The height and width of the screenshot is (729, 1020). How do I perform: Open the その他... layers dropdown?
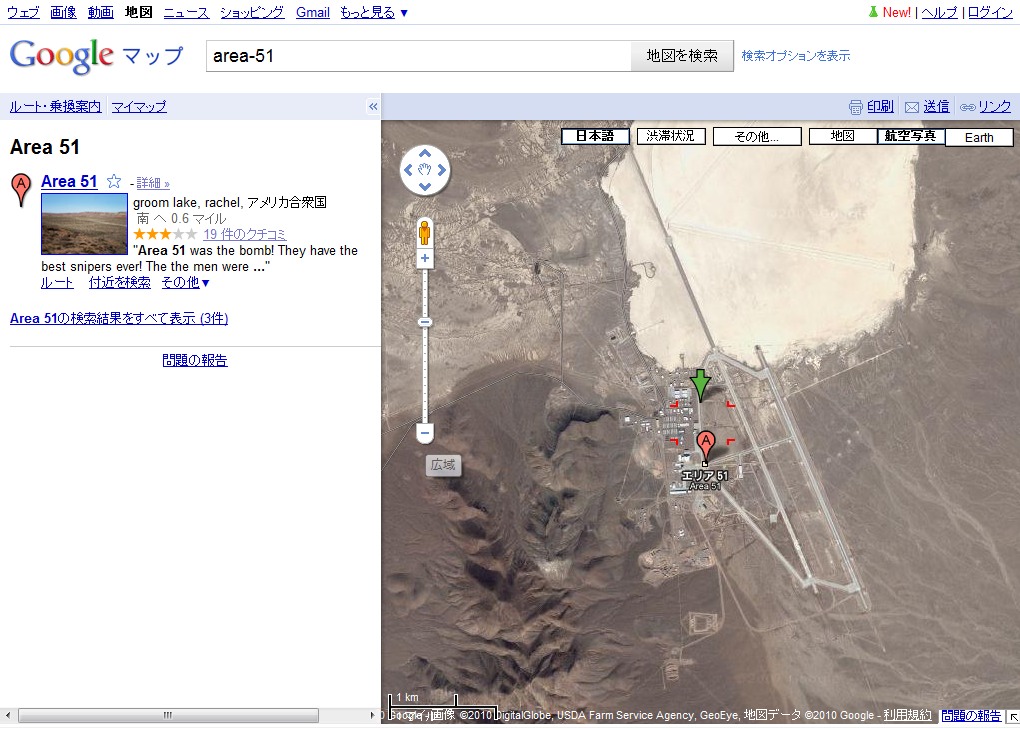tap(757, 137)
